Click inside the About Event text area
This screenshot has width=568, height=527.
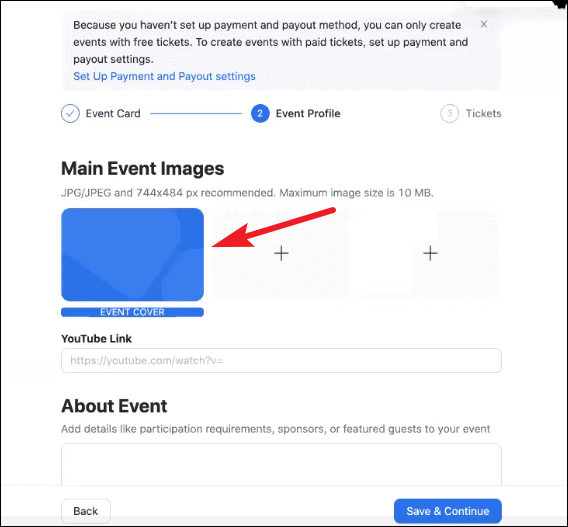[x=281, y=465]
